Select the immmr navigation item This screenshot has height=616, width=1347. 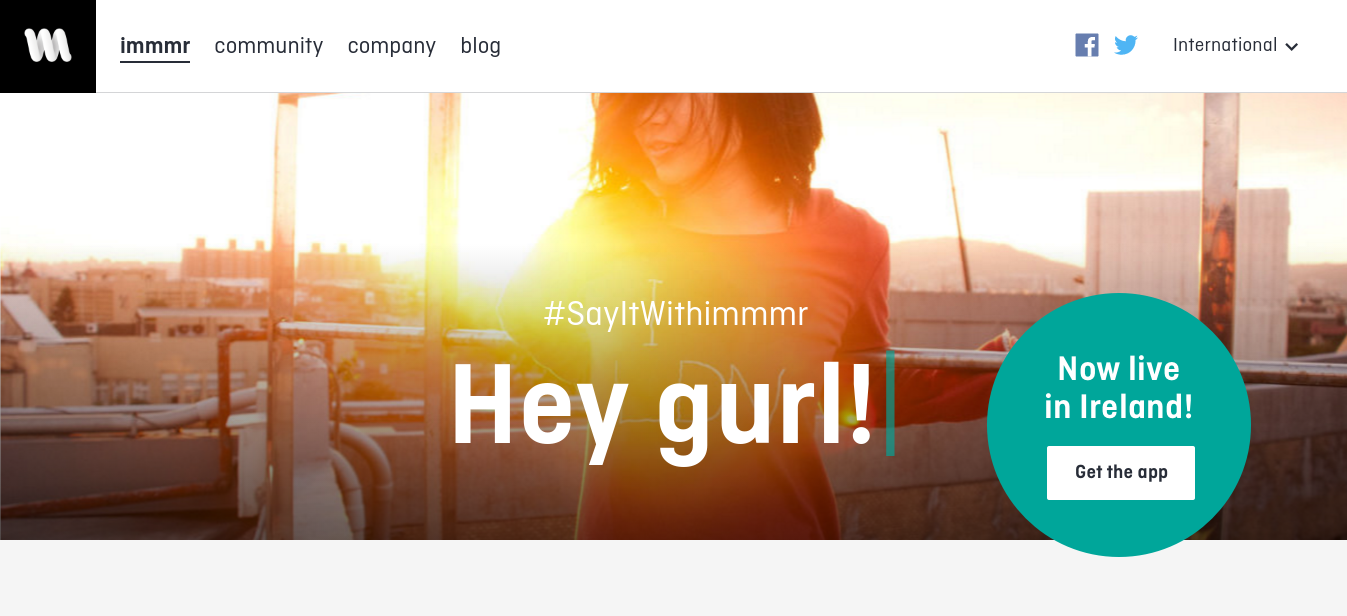pyautogui.click(x=155, y=46)
